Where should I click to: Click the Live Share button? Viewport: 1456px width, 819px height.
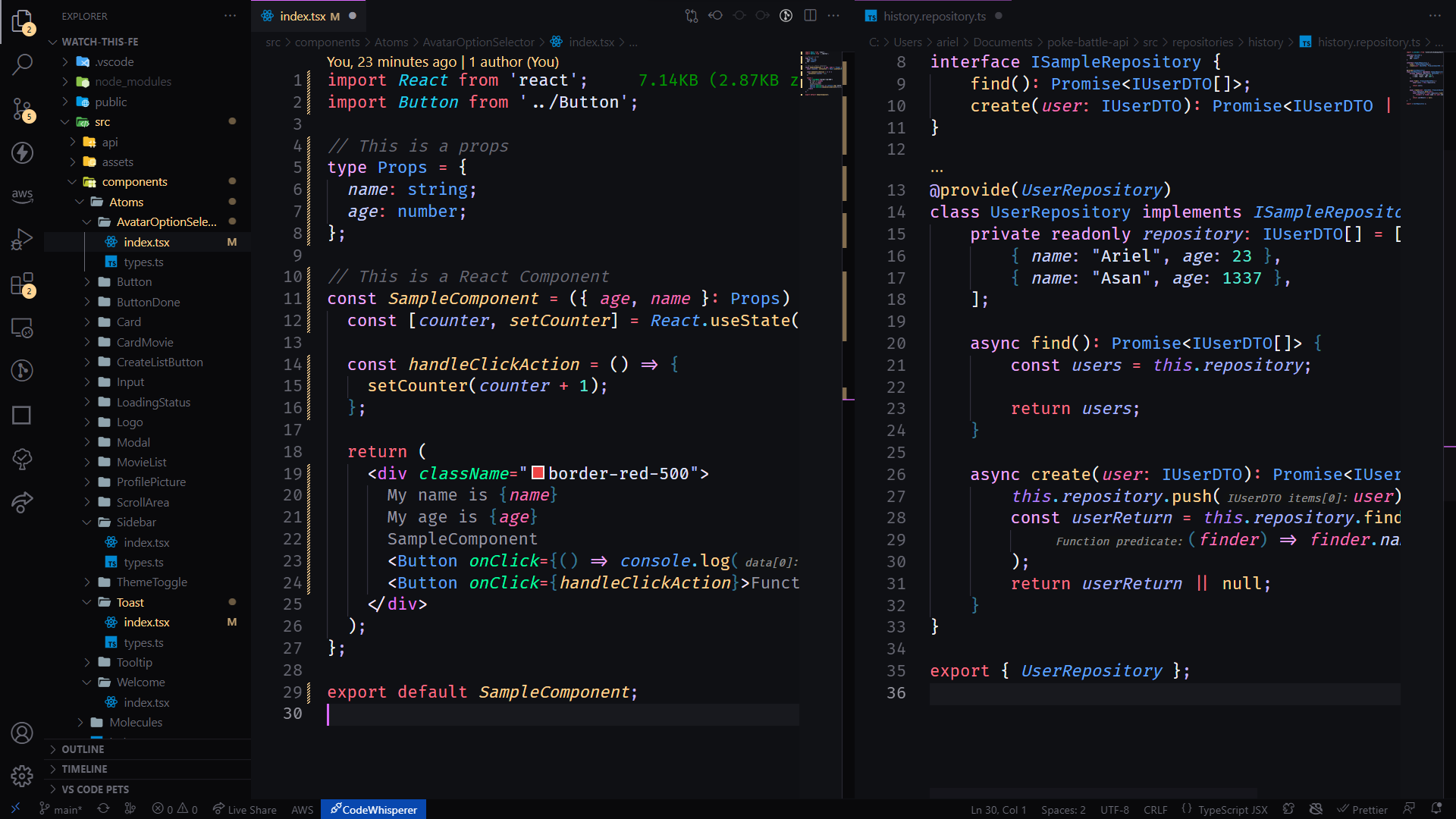coord(244,809)
